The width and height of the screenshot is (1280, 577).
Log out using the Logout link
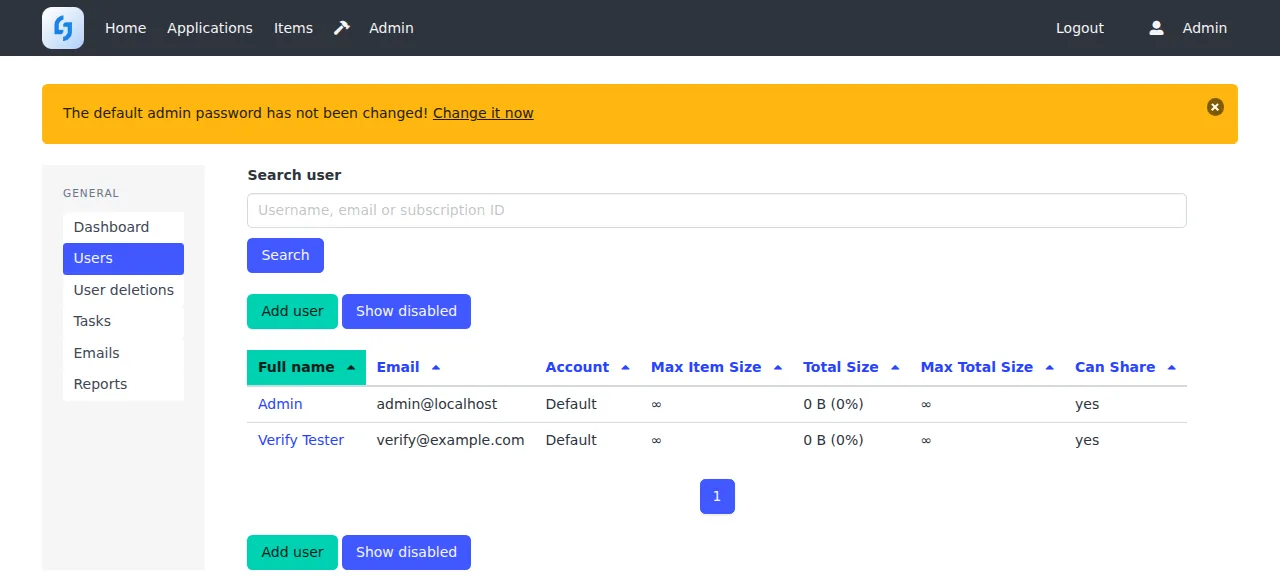tap(1080, 28)
